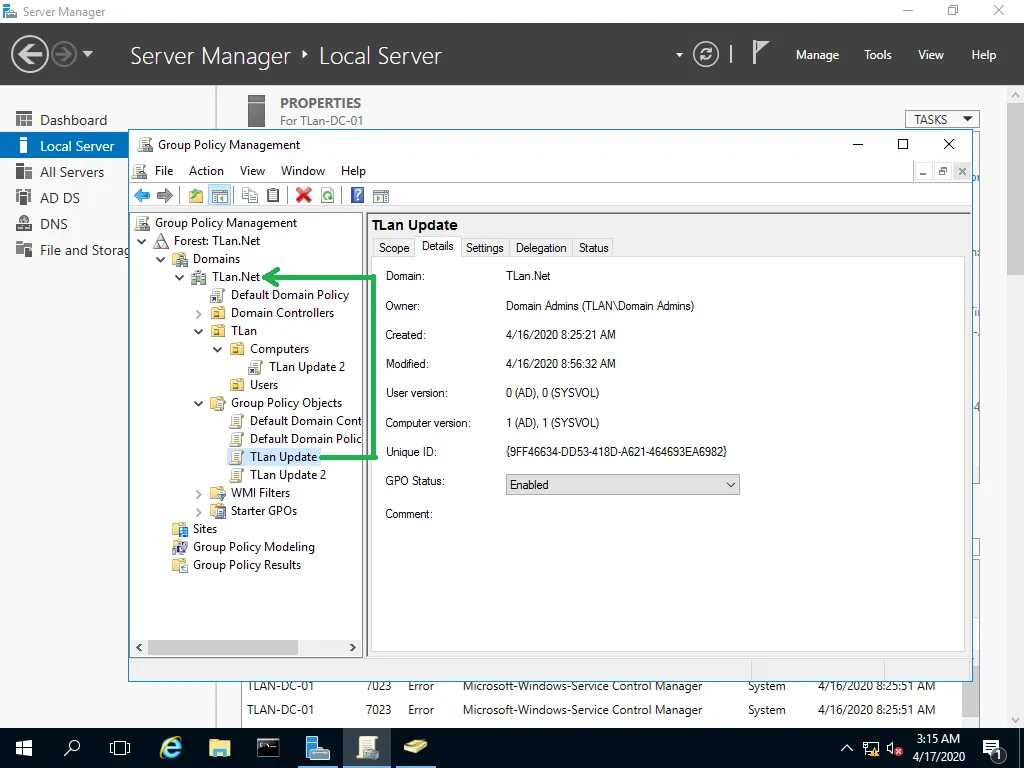
Task: Click the green Refresh toolbar icon
Action: [x=327, y=195]
